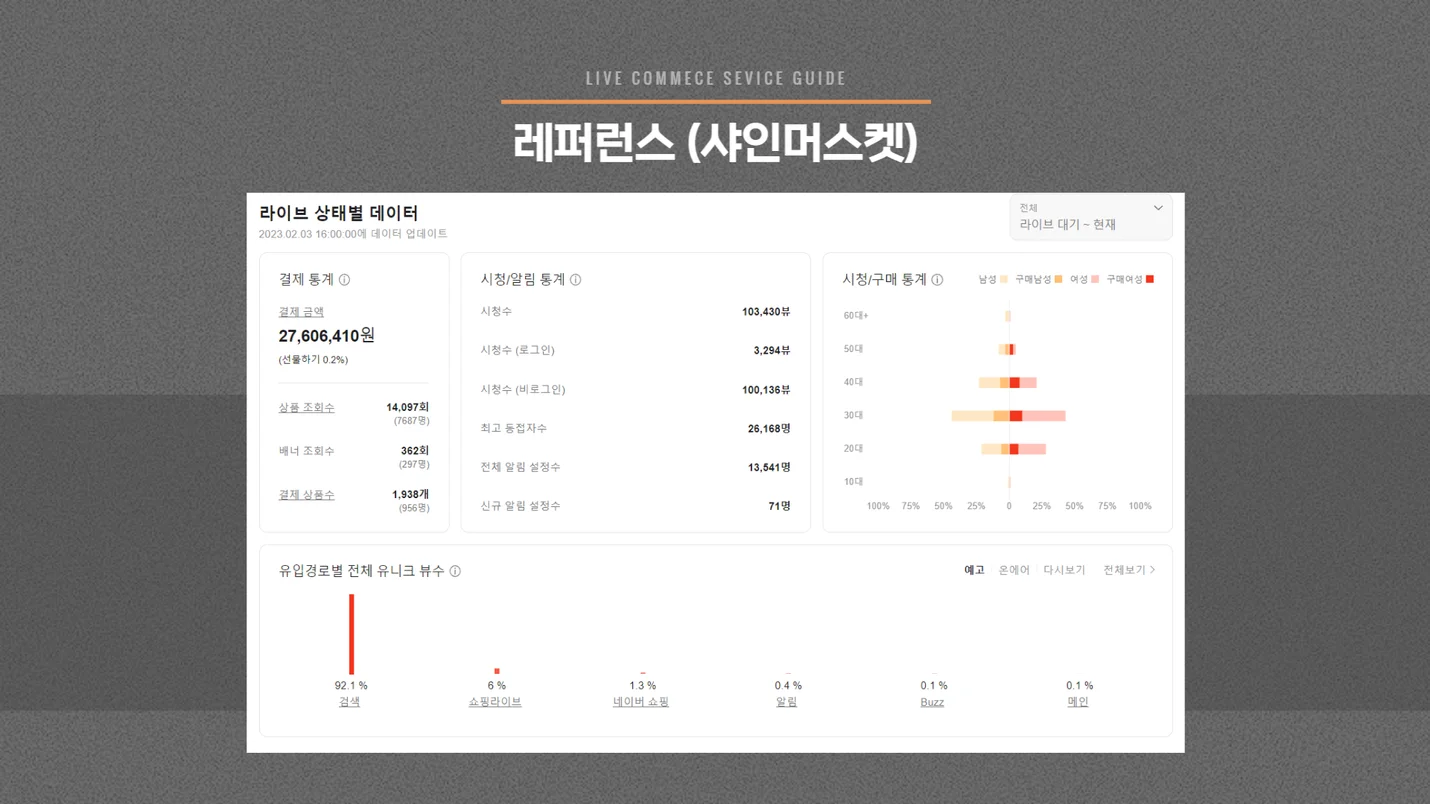Viewport: 1430px width, 804px height.
Task: Click the 100,136뷰 non-login views value
Action: pyautogui.click(x=766, y=390)
